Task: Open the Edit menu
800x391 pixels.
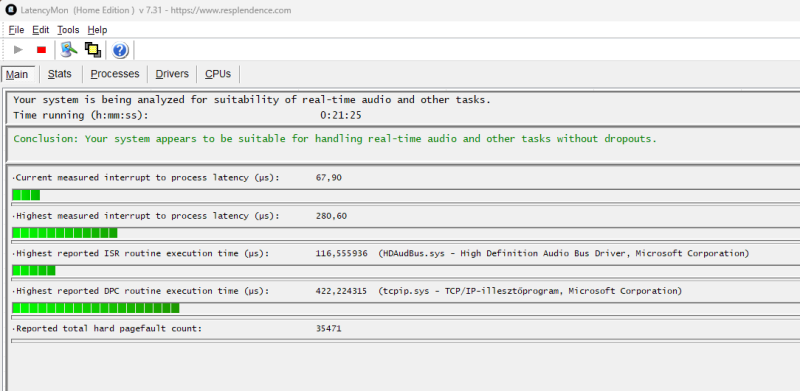Action: coord(41,30)
